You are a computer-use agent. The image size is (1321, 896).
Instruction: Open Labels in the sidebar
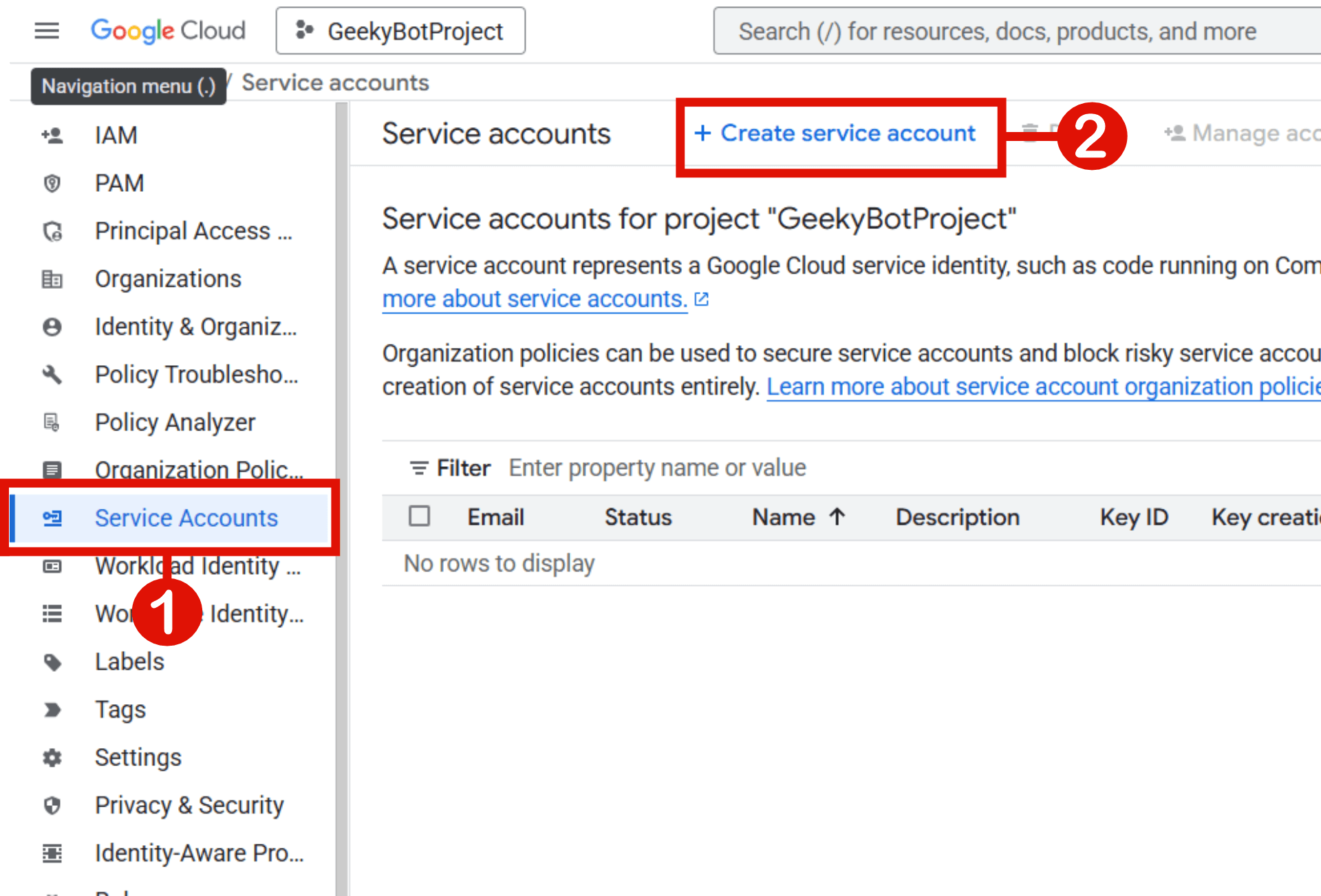click(x=130, y=662)
